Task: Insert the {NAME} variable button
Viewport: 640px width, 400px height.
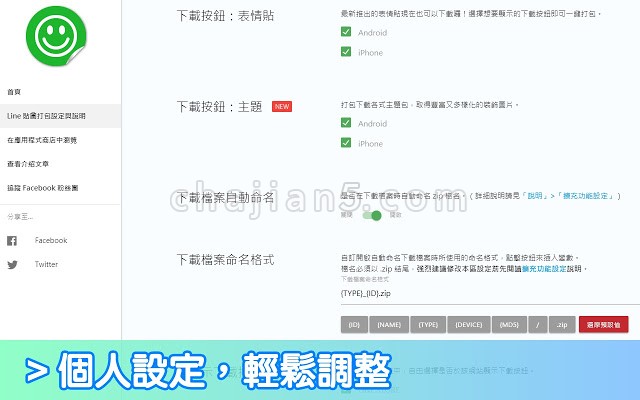Action: pos(389,325)
